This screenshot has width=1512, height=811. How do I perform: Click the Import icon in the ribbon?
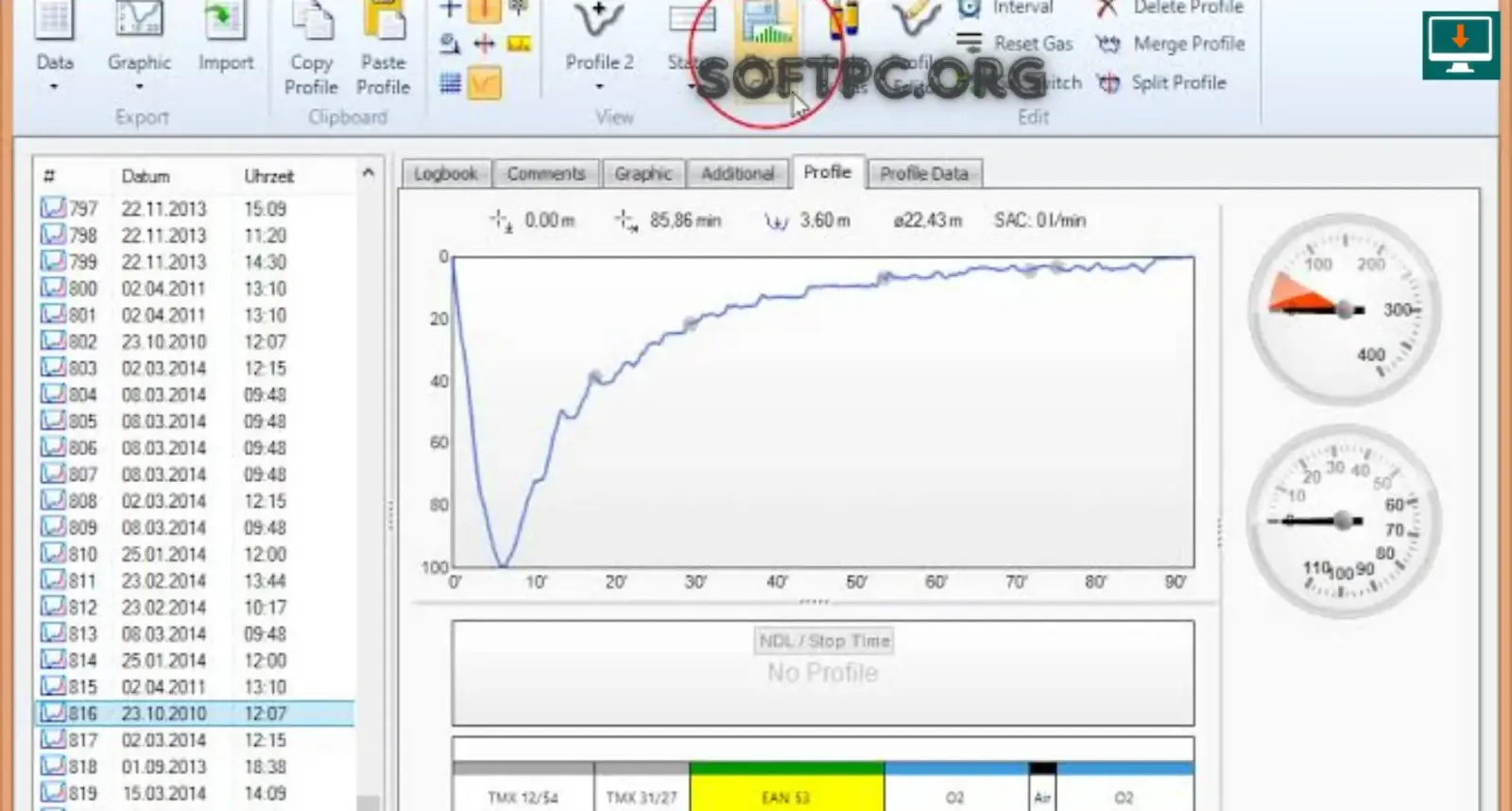pyautogui.click(x=225, y=21)
